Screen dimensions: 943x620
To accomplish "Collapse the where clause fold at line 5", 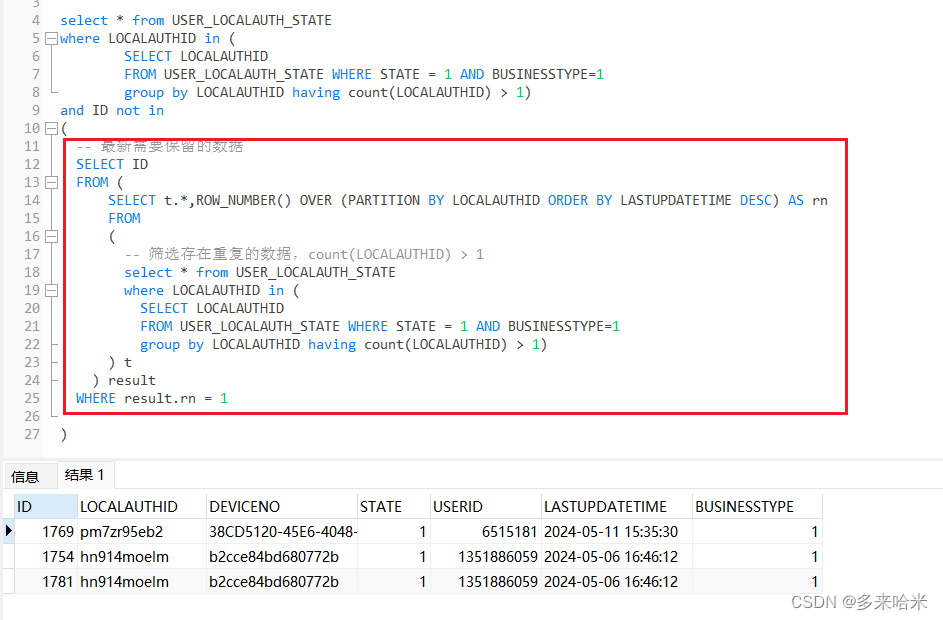I will click(x=51, y=38).
